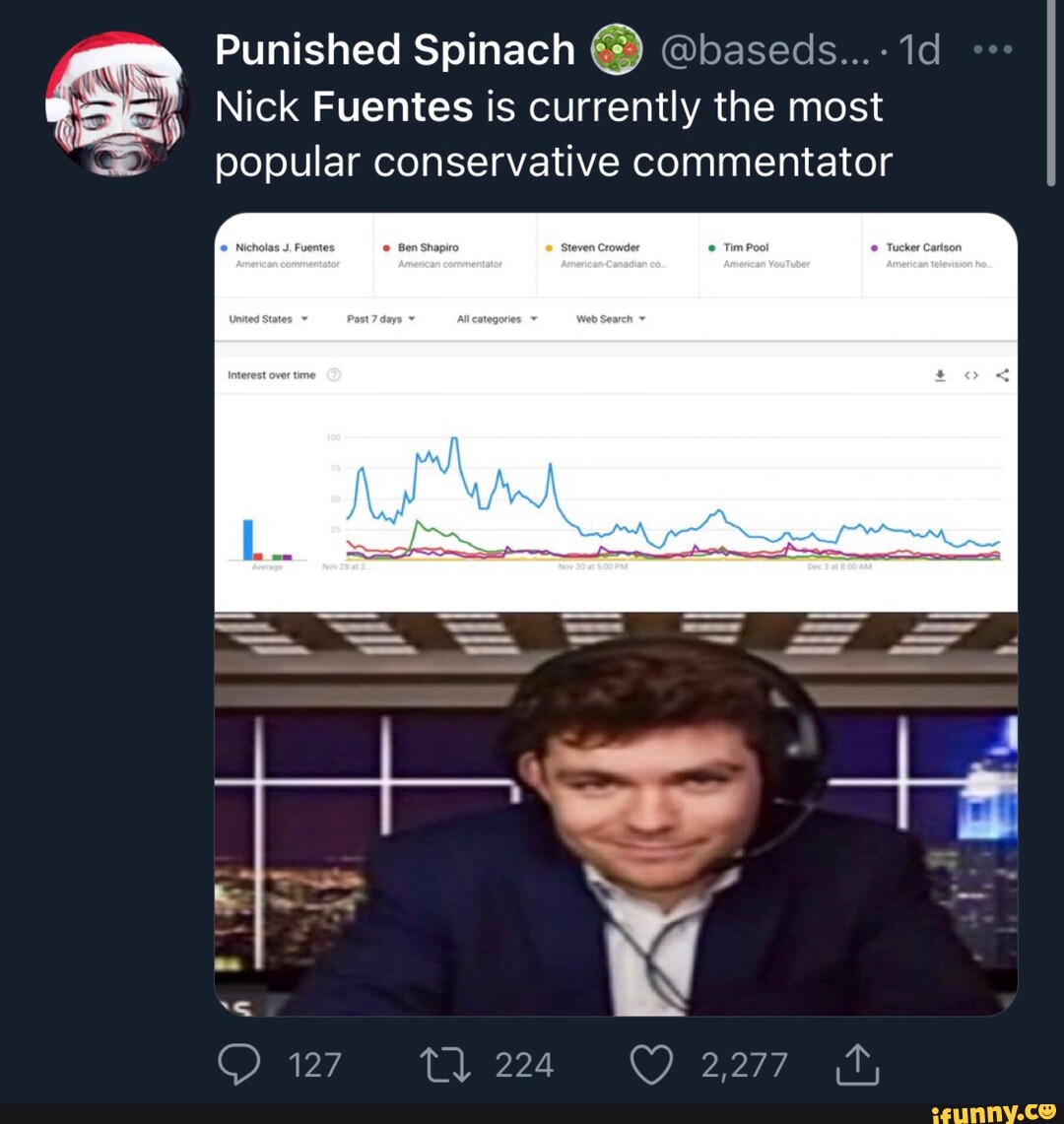Select the Nicholas J. Fuentes comparison term
This screenshot has height=1124, width=1064.
[x=285, y=247]
